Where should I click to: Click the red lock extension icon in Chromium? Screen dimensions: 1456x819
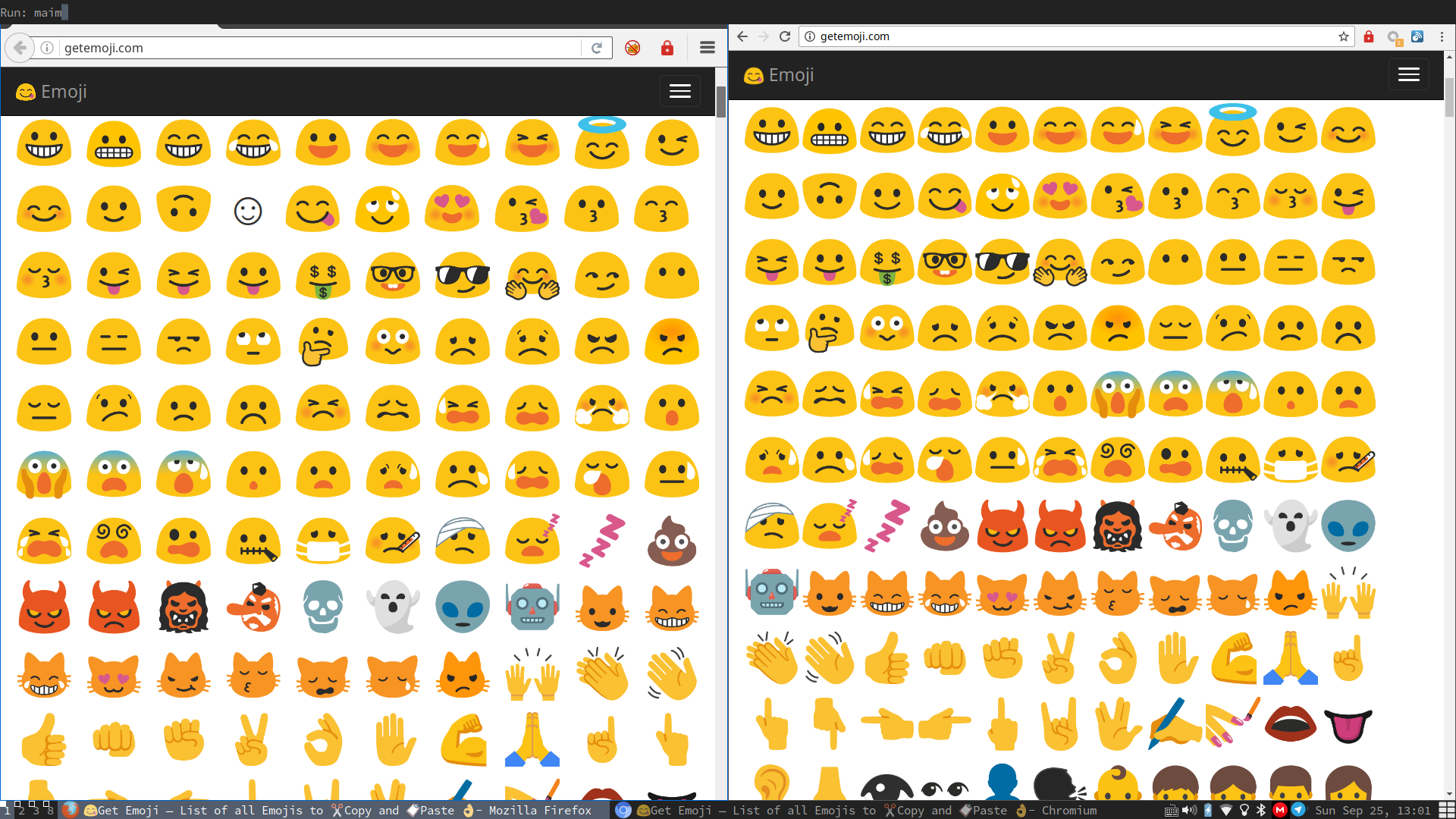click(x=1369, y=36)
